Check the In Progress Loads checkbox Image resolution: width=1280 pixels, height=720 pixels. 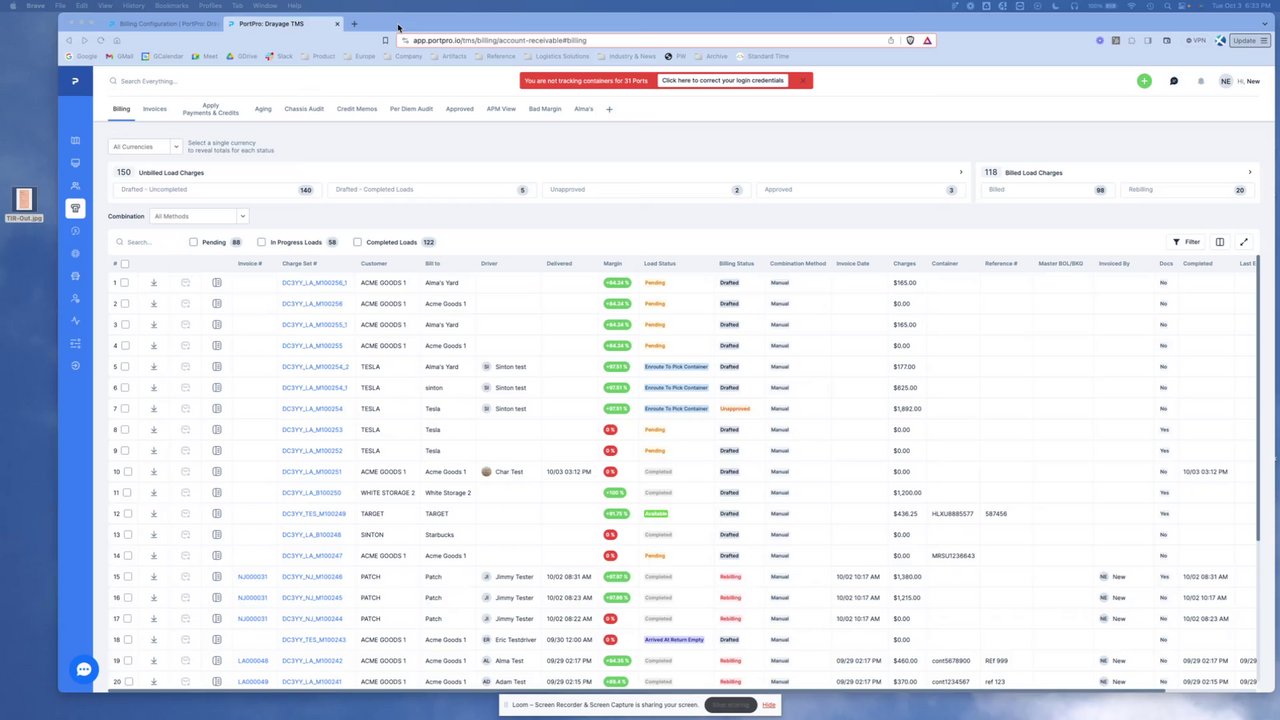pos(261,242)
